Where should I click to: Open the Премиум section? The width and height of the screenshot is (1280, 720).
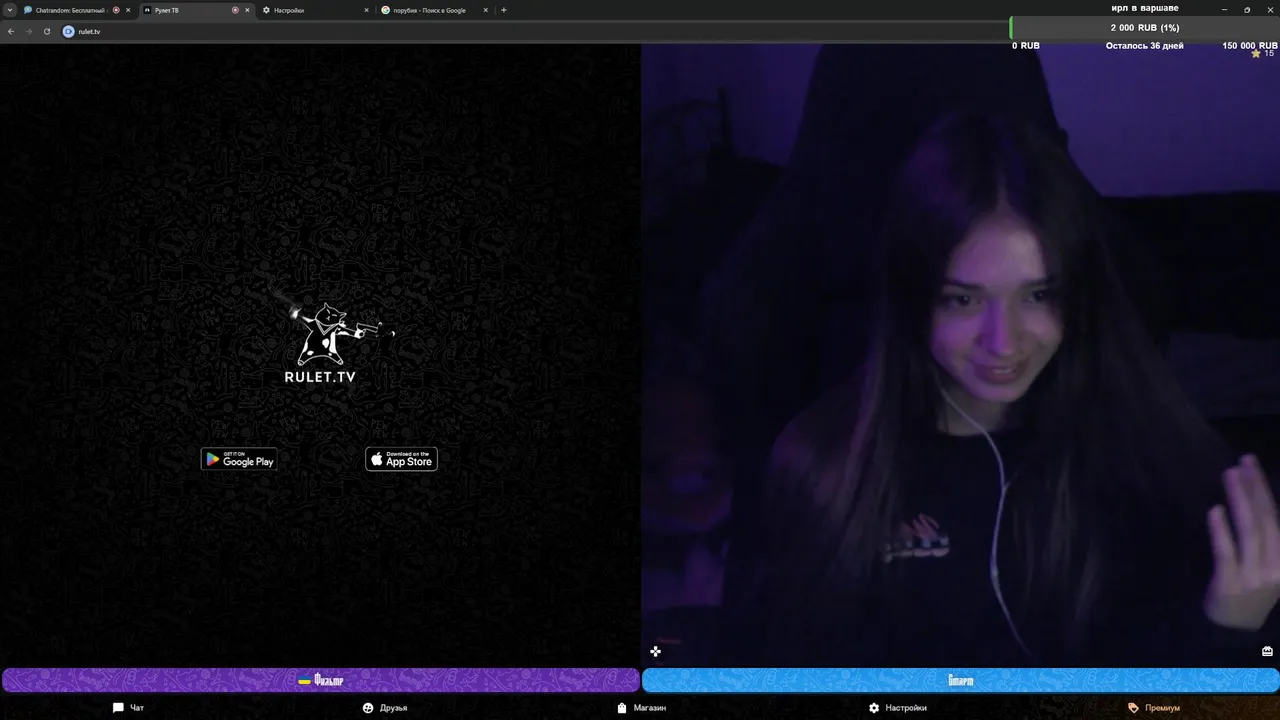point(1154,708)
